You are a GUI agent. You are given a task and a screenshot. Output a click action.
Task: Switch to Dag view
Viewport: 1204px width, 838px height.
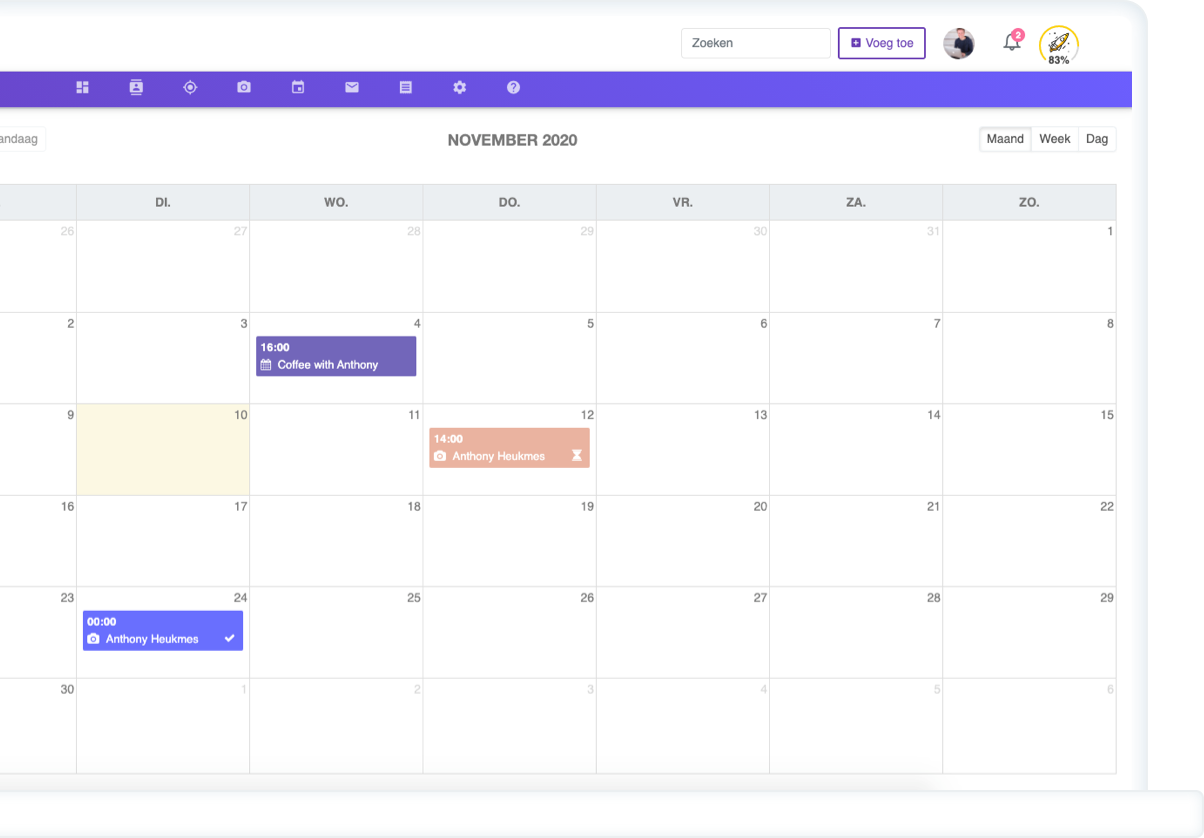pyautogui.click(x=1097, y=139)
